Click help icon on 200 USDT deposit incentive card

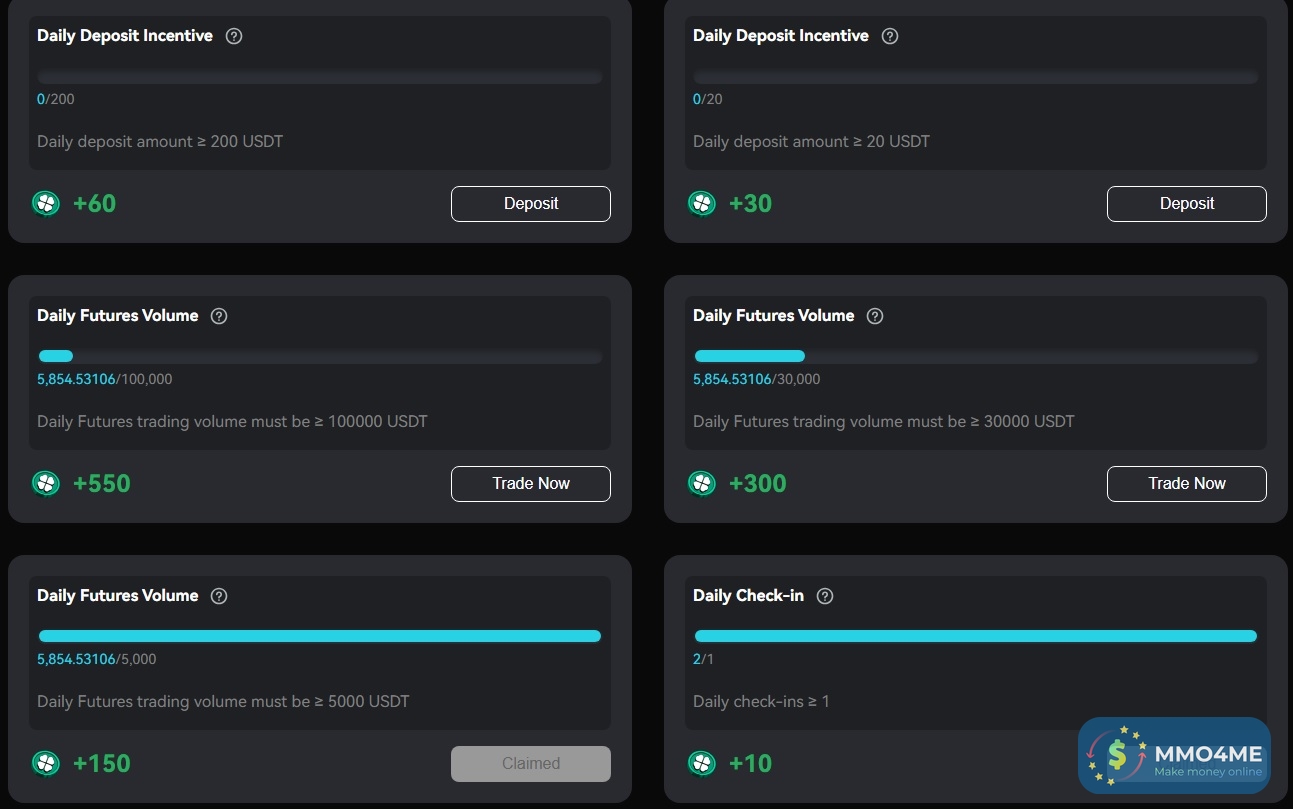[234, 36]
